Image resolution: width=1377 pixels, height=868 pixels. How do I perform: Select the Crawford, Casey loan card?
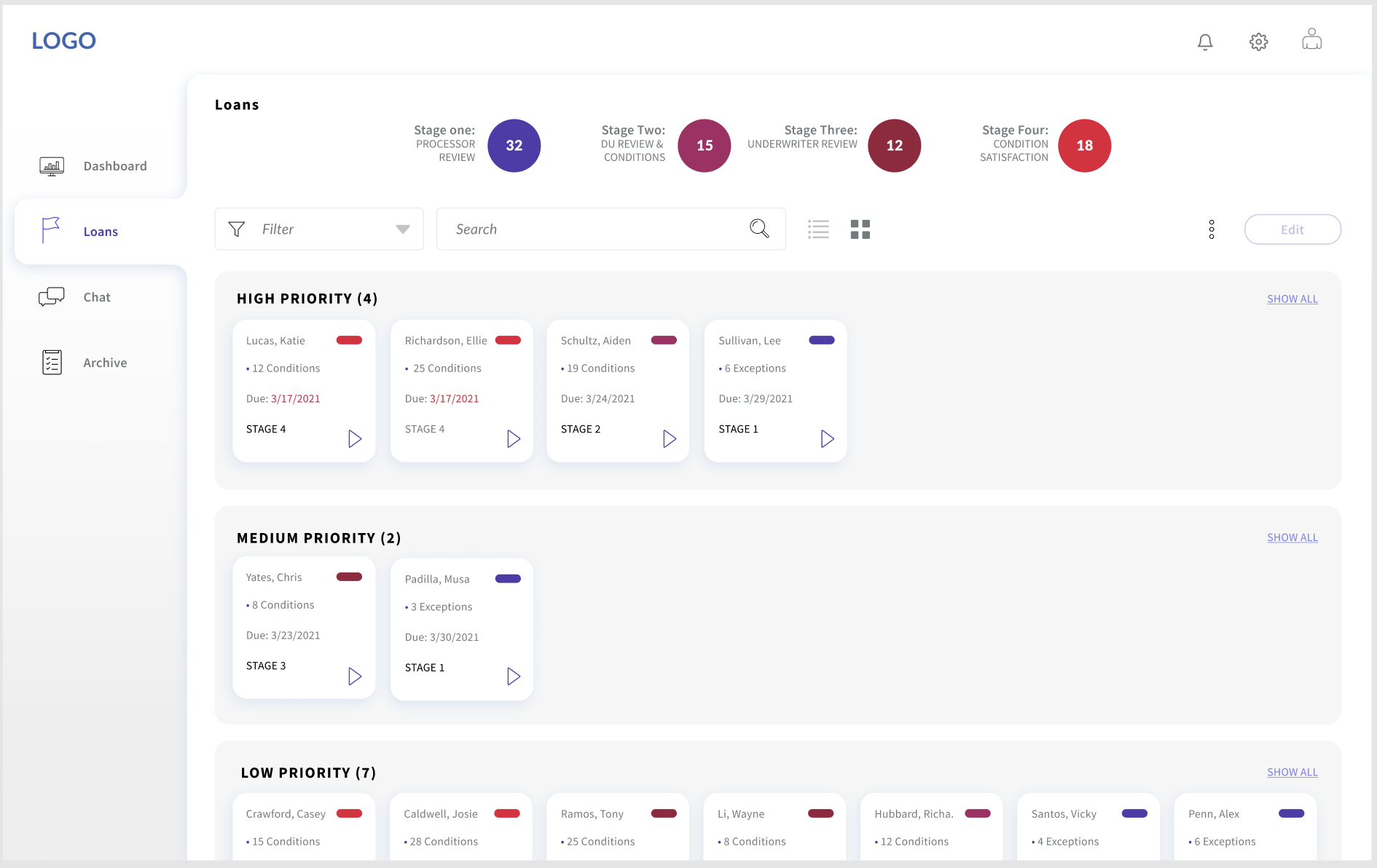(x=304, y=827)
